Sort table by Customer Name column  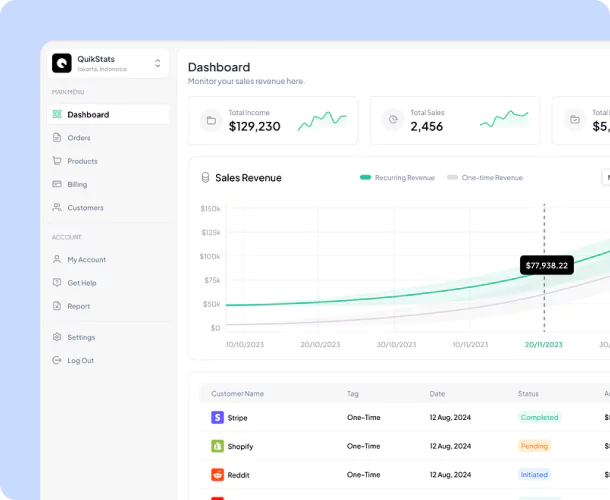[239, 394]
